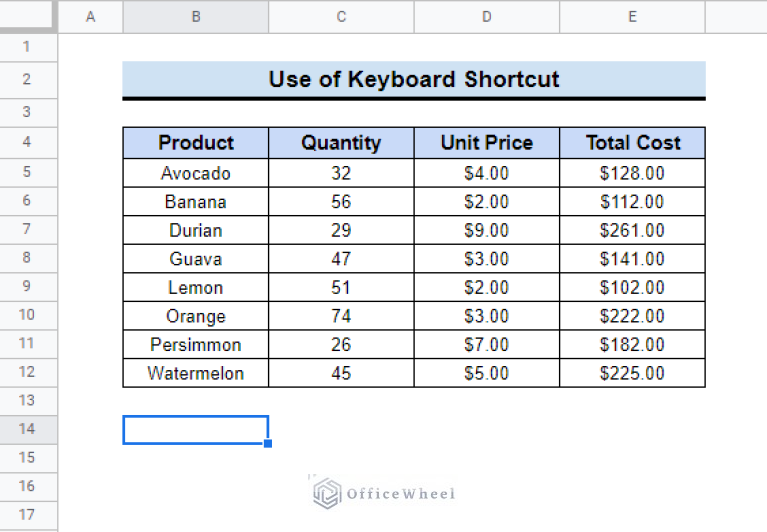Screen dimensions: 767x532
Task: Select column A header
Action: coord(90,16)
